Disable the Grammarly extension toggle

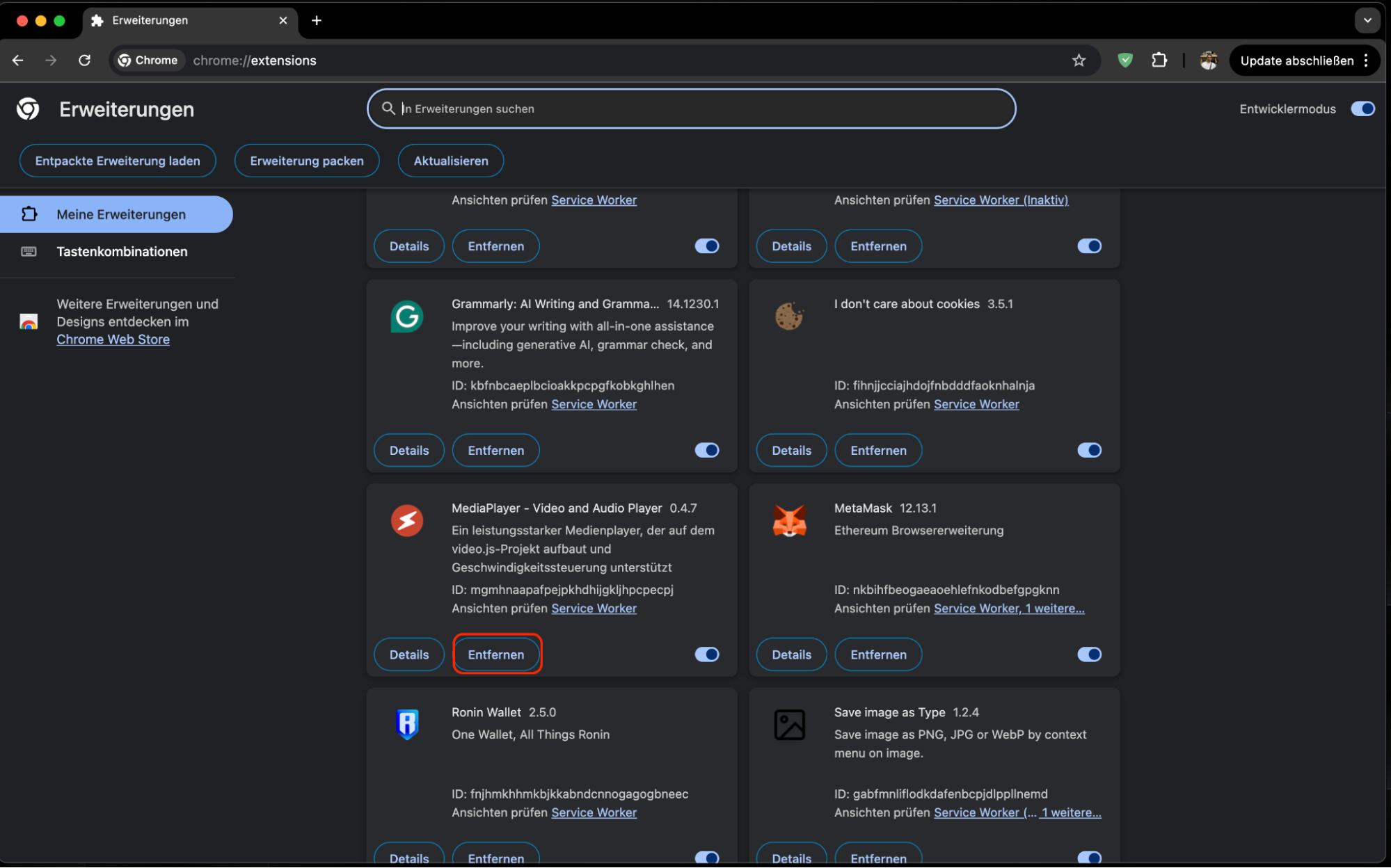pyautogui.click(x=707, y=451)
